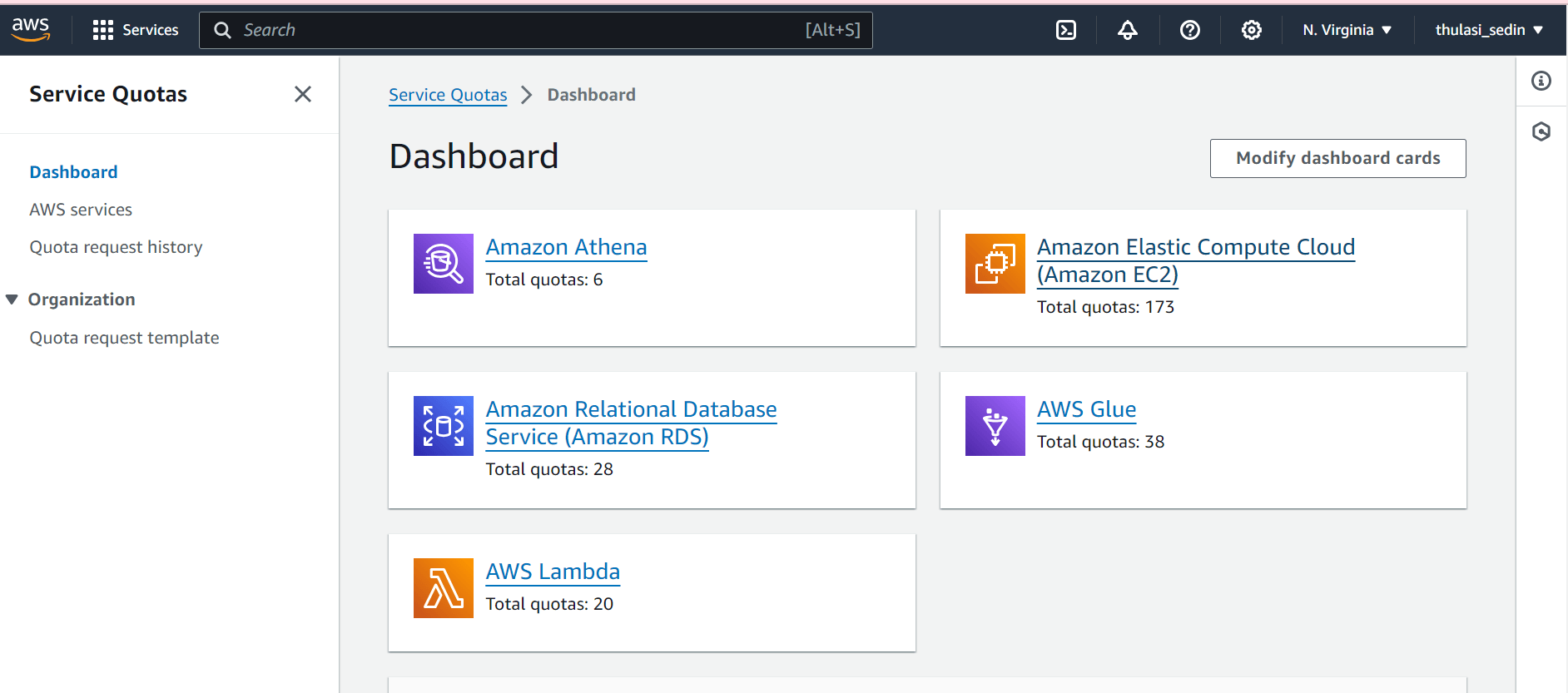
Task: Expand the N. Virginia region dropdown
Action: coord(1347,30)
